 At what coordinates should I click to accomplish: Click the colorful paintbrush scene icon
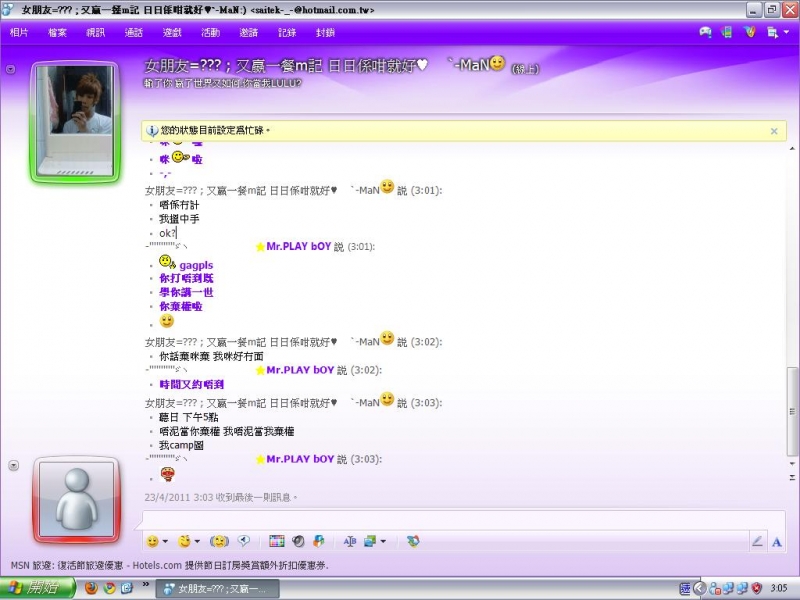point(749,32)
